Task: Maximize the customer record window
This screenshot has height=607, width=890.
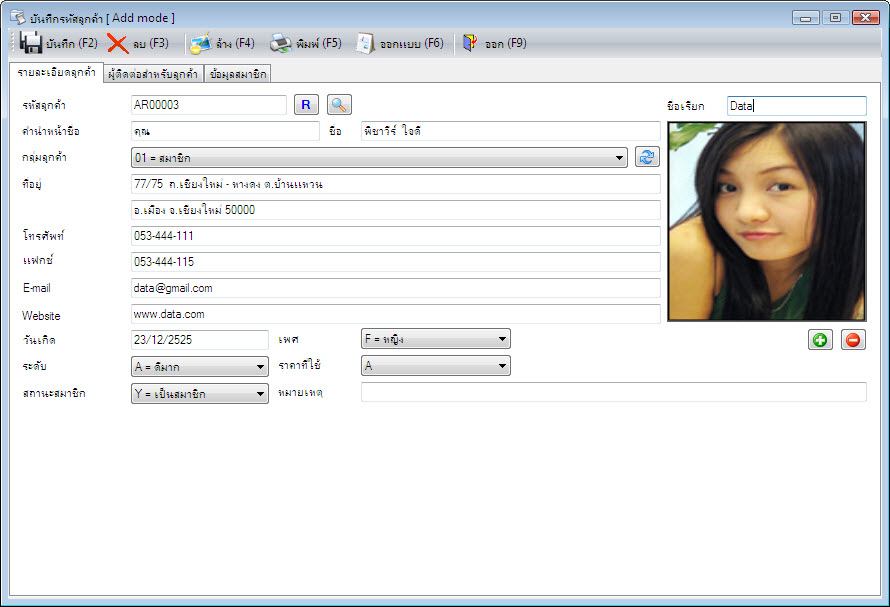Action: click(836, 18)
